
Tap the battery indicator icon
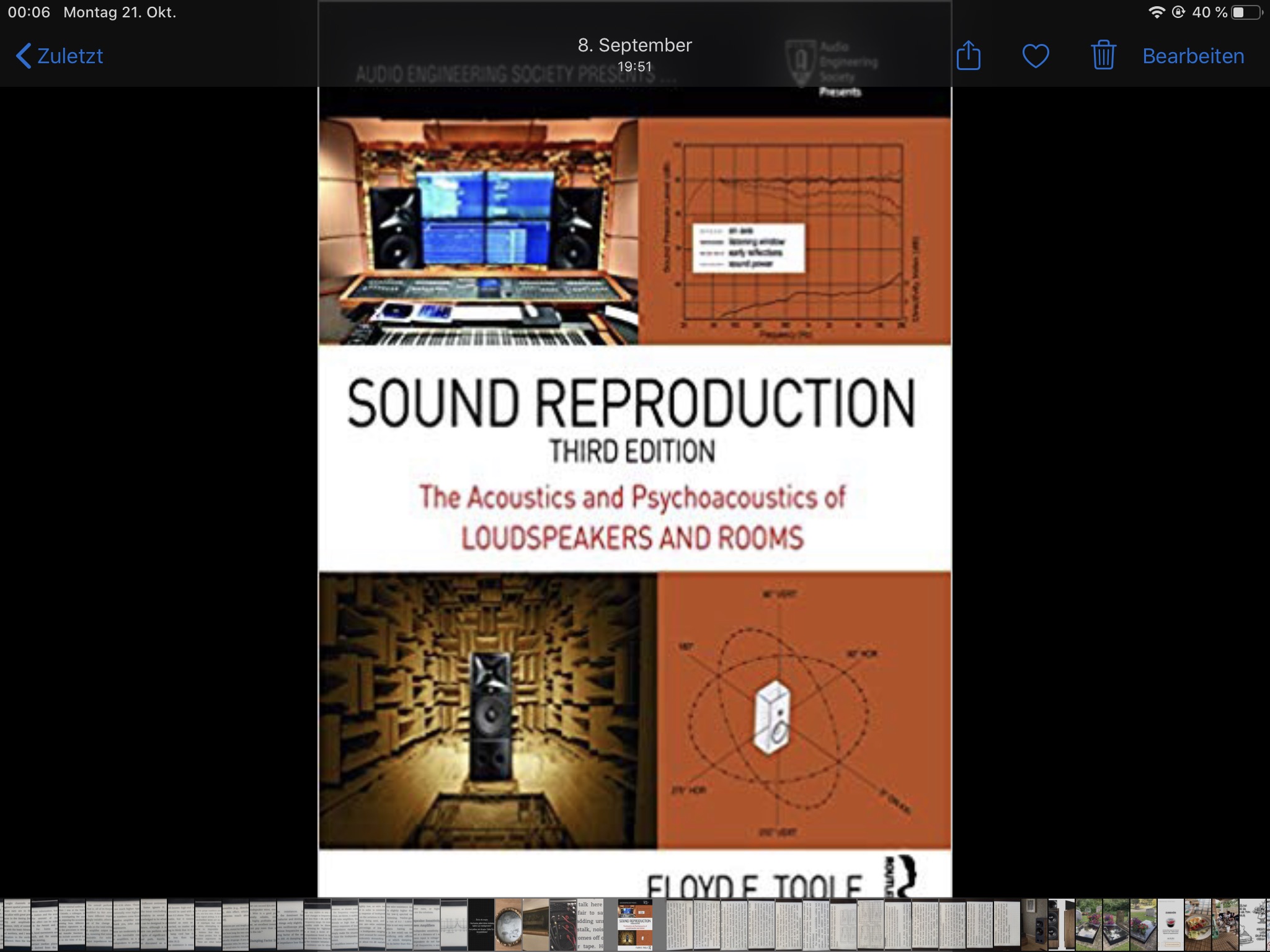coord(1247,12)
